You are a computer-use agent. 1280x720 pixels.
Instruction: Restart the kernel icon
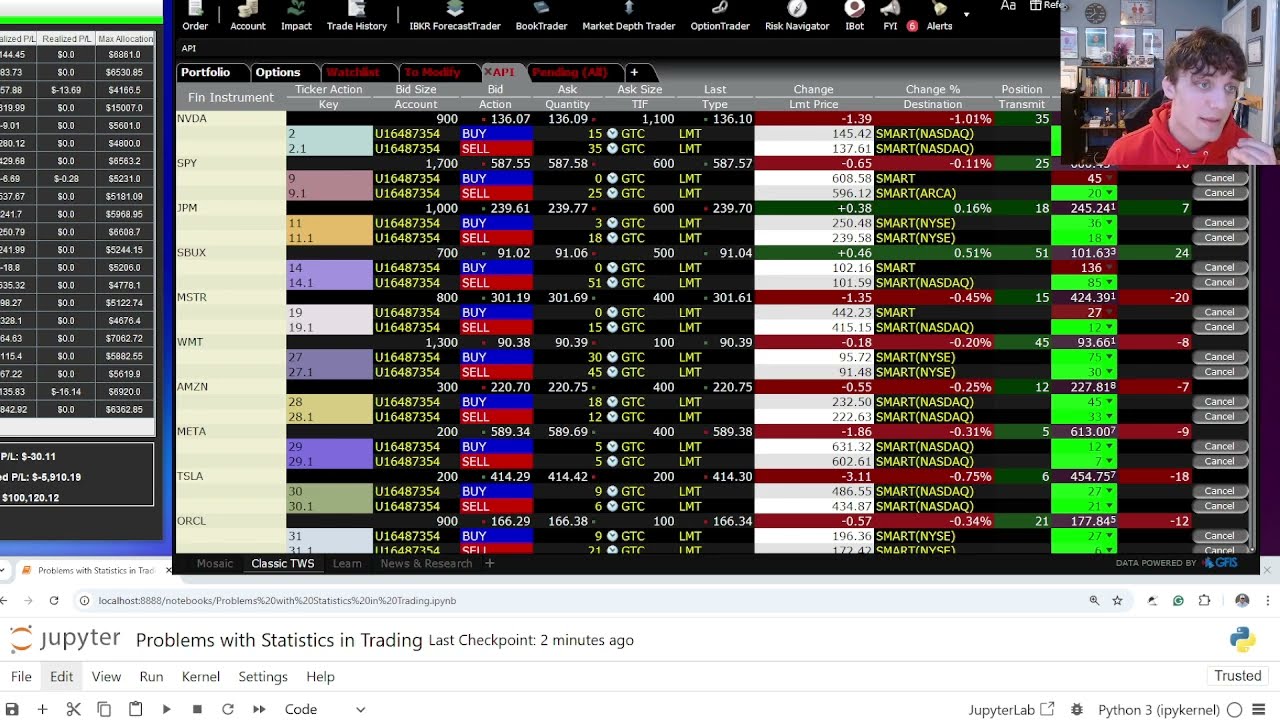coord(228,709)
